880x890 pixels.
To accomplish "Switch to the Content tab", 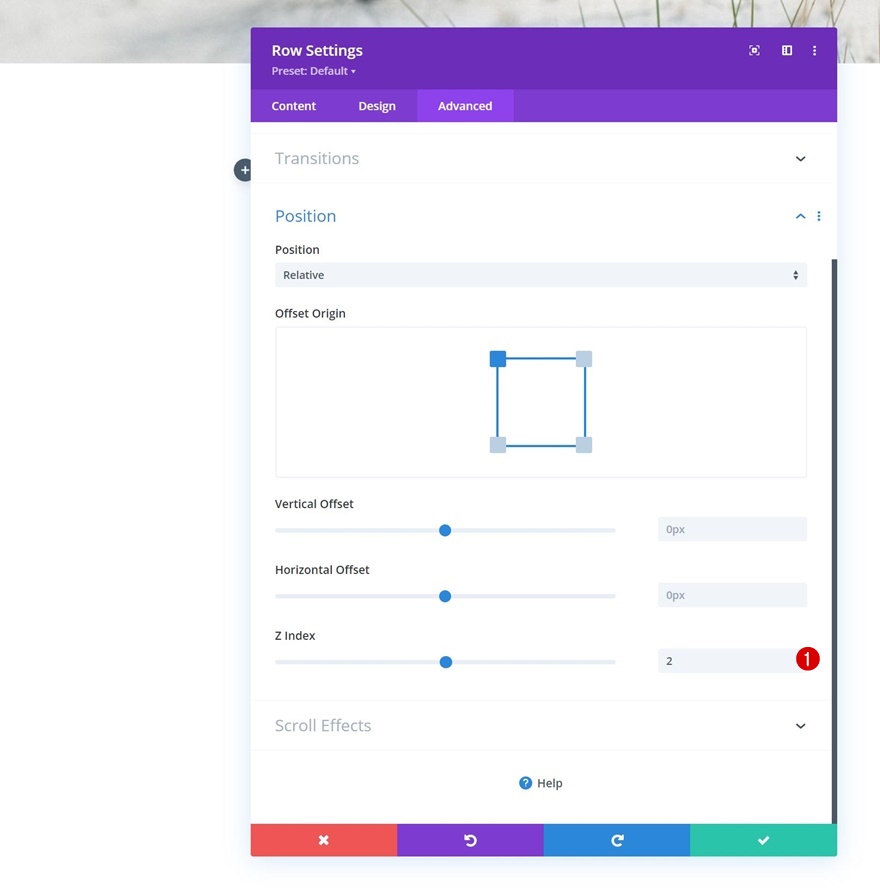I will (x=294, y=106).
